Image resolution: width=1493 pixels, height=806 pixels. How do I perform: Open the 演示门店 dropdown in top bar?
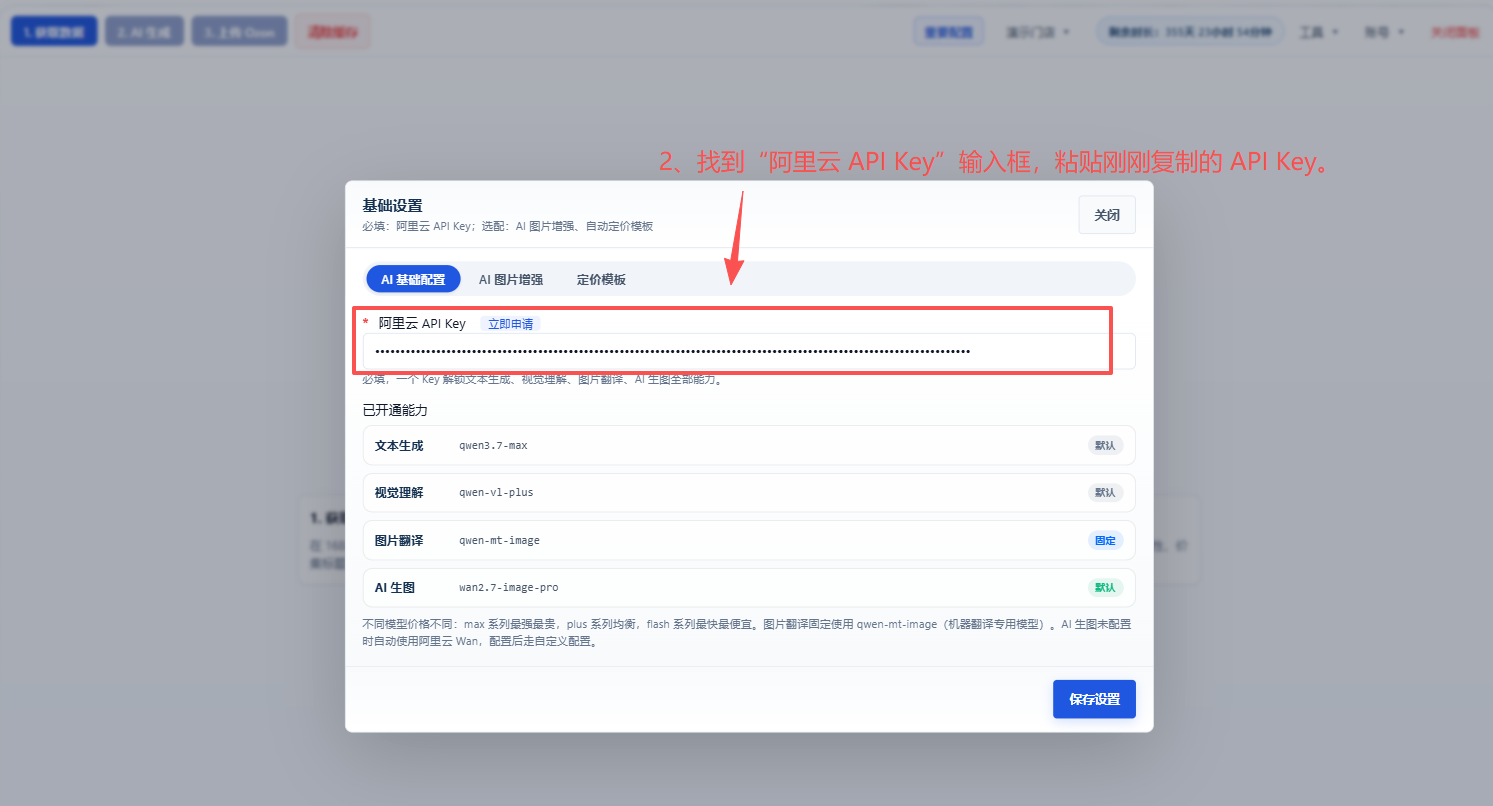click(x=1037, y=32)
